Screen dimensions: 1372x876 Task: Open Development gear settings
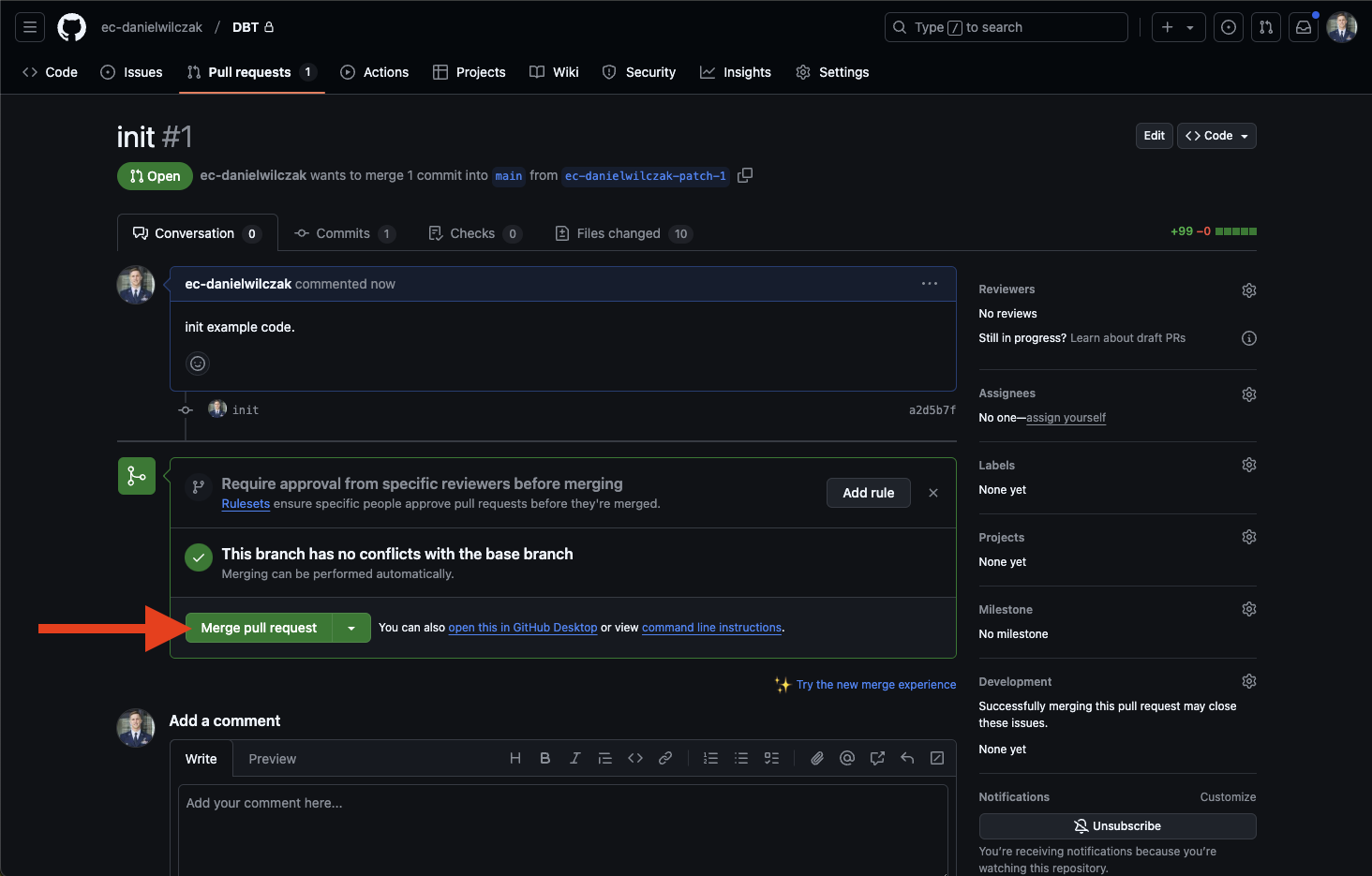(1248, 681)
